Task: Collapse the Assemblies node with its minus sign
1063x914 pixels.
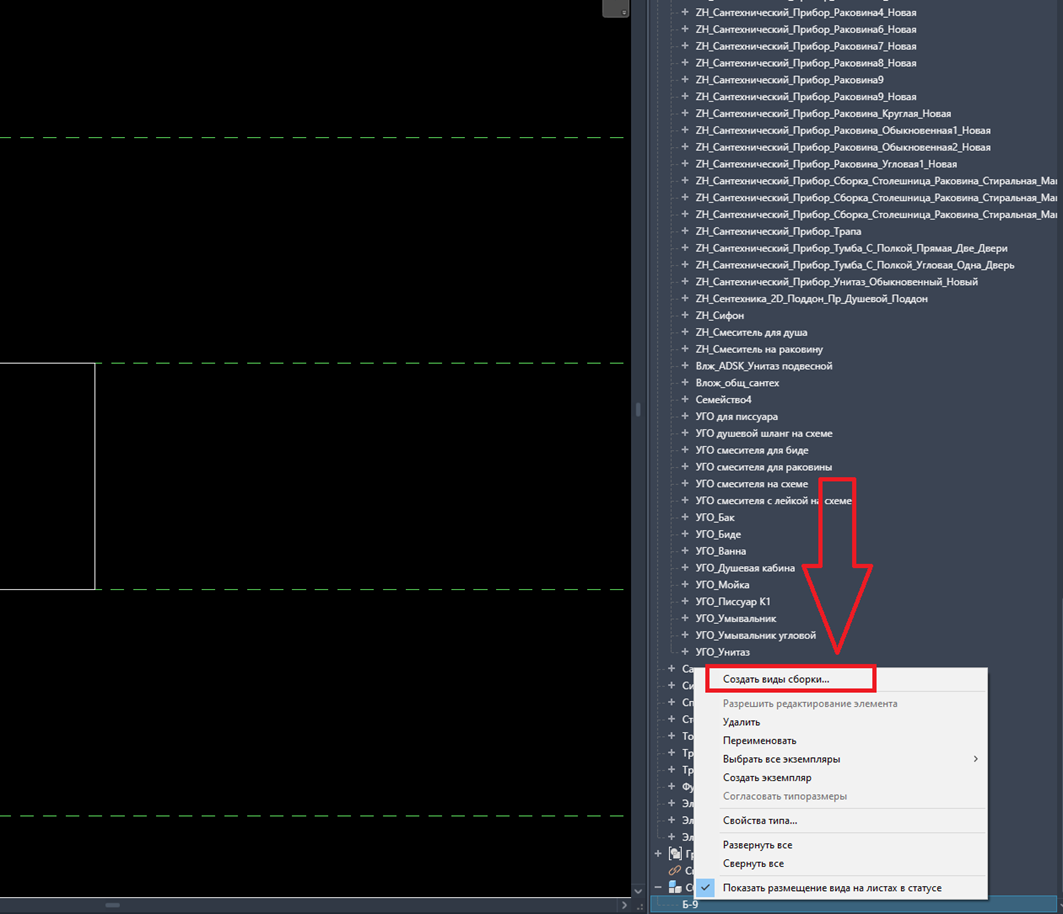Action: pyautogui.click(x=658, y=887)
